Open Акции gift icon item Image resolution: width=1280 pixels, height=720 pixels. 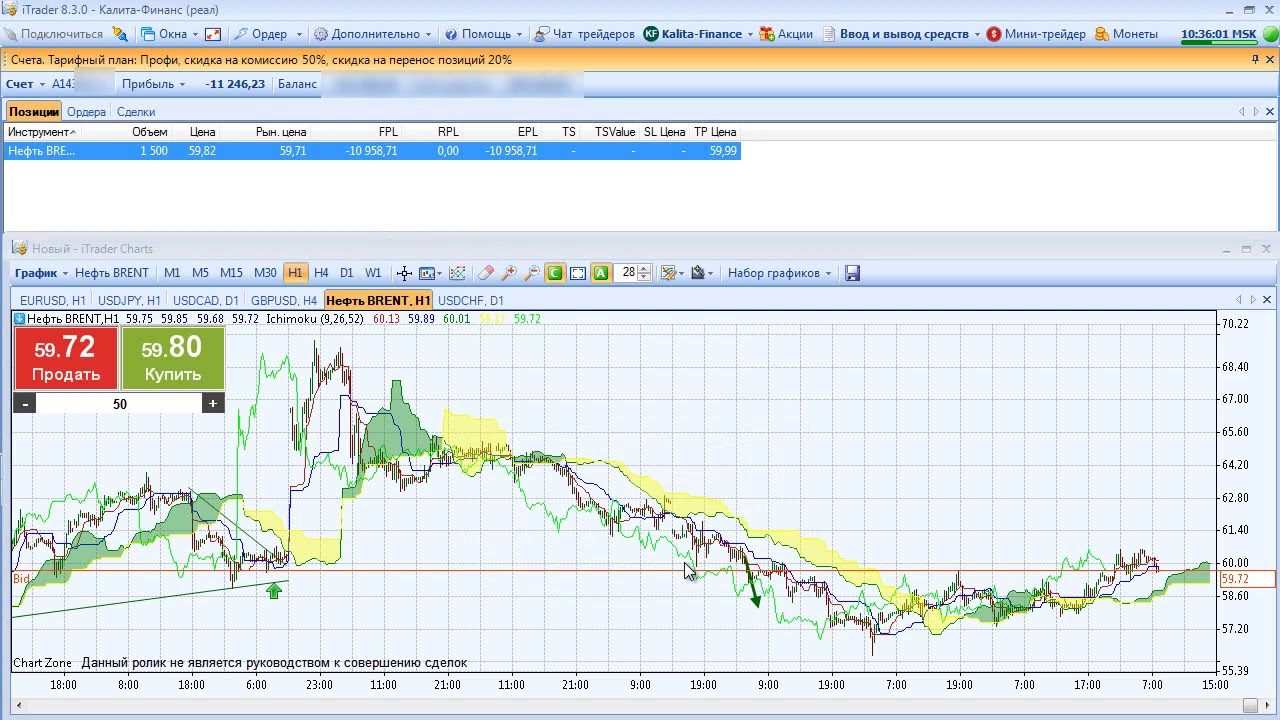click(786, 34)
